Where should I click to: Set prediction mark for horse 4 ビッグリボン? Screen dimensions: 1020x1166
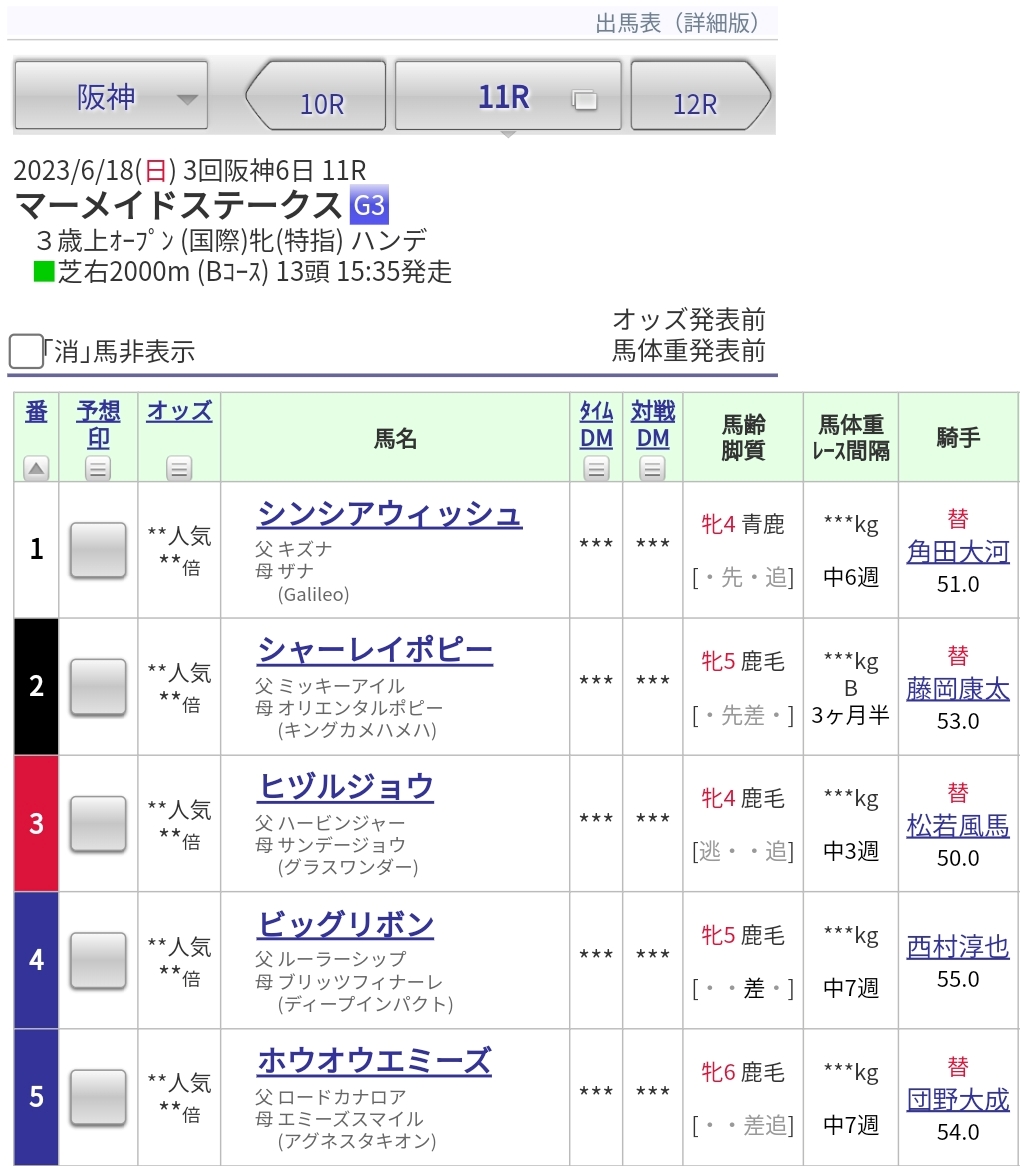(98, 961)
